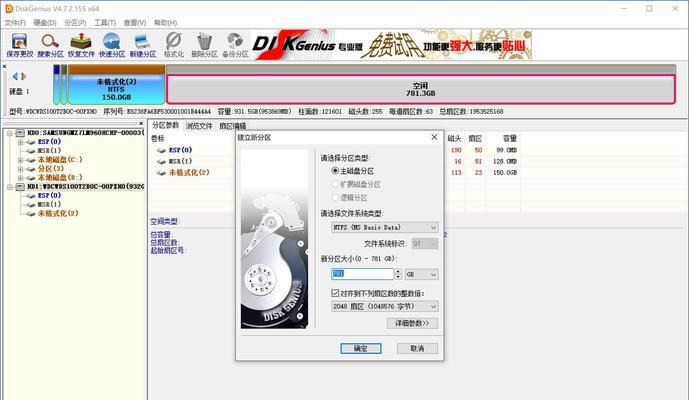689x400 pixels.
Task: Switch to 分区参数 tab
Action: [x=166, y=125]
